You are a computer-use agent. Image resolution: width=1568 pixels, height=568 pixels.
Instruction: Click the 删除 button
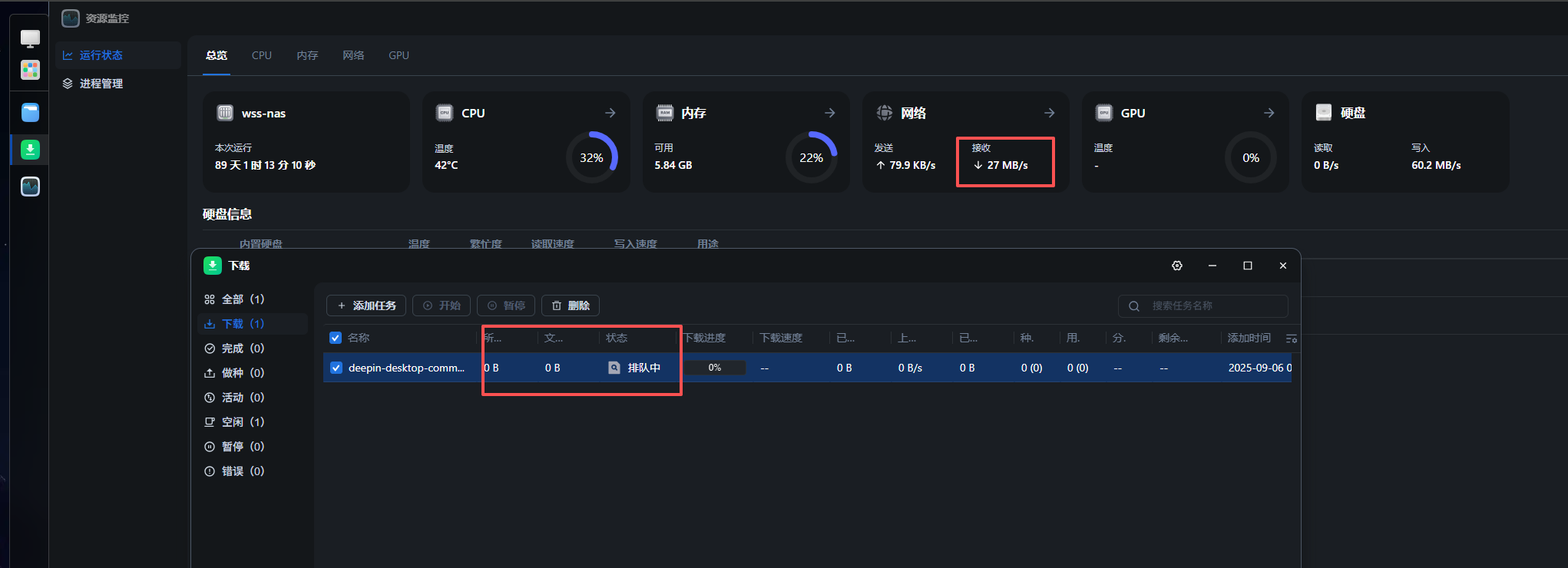coord(571,305)
